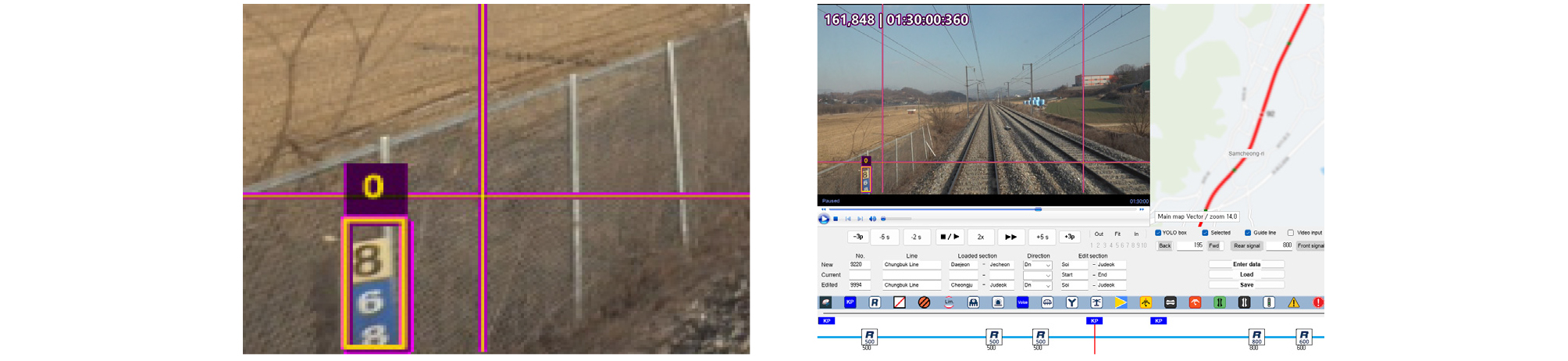Jump to previous track button
Image resolution: width=1568 pixels, height=361 pixels.
[848, 219]
